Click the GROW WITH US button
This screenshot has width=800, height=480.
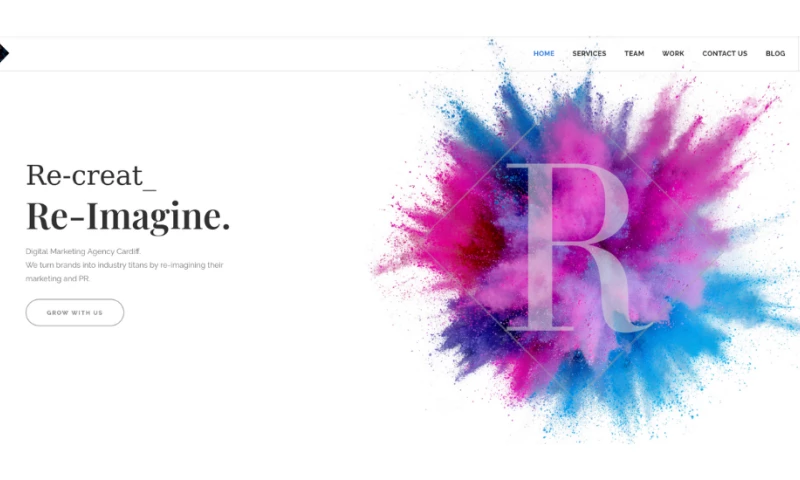pyautogui.click(x=74, y=312)
